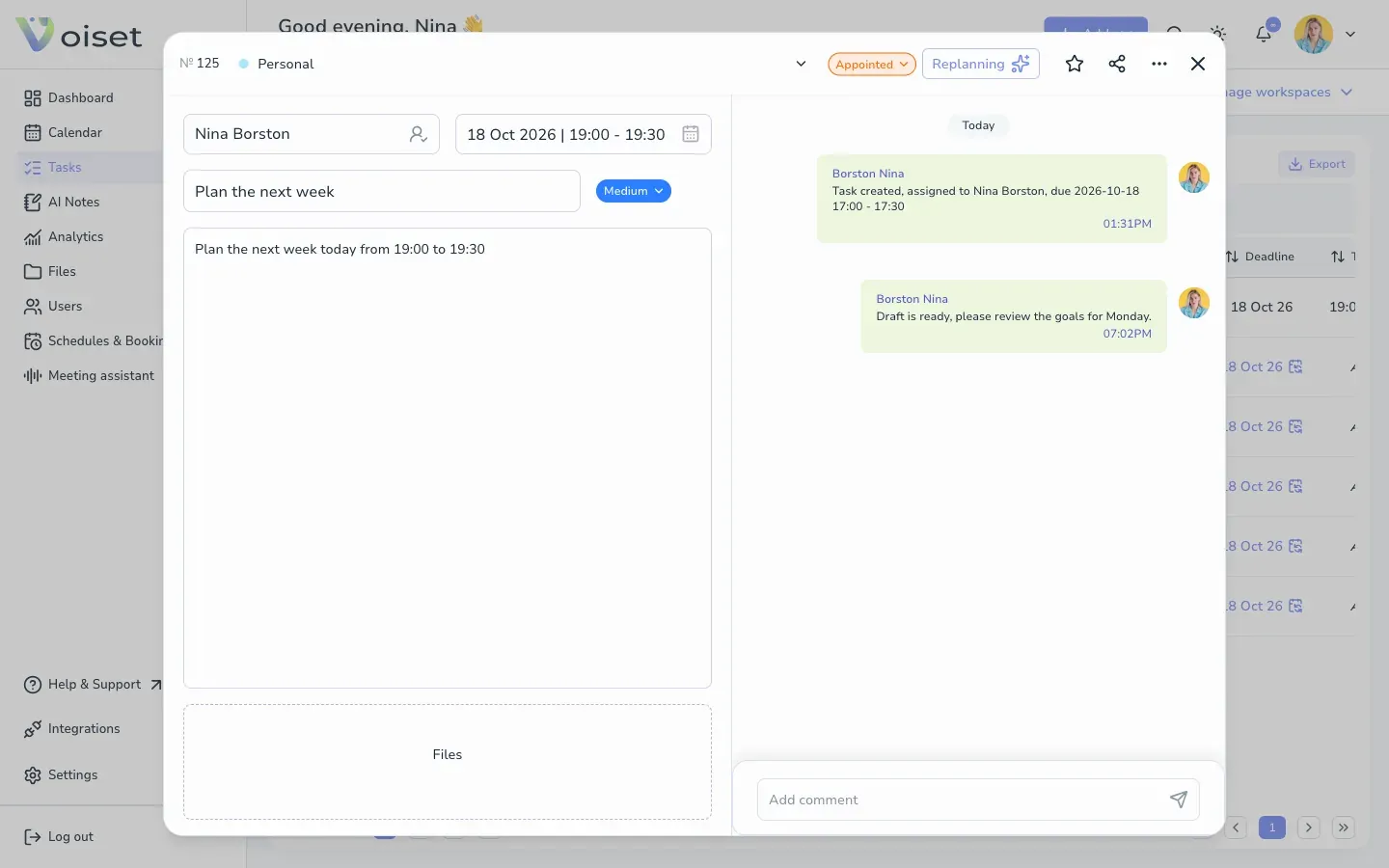
Task: Open Help & Support link
Action: [93, 684]
